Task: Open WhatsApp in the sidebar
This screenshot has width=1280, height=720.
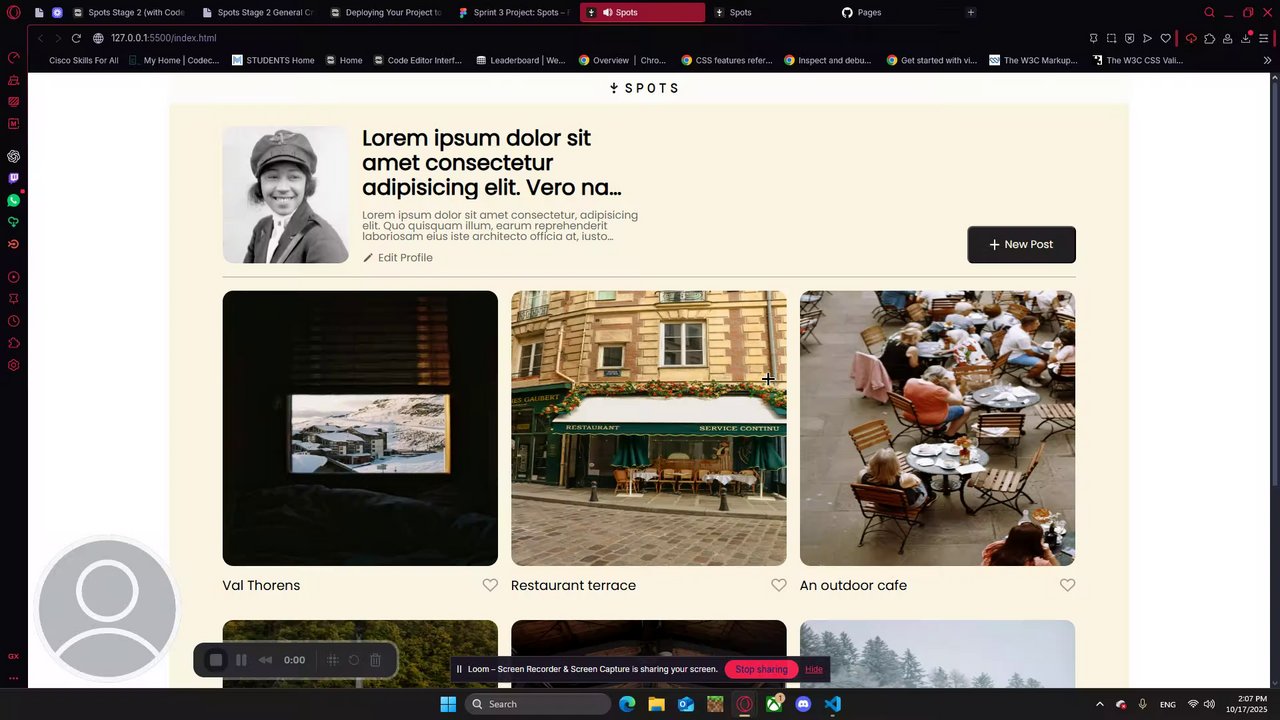Action: tap(14, 200)
